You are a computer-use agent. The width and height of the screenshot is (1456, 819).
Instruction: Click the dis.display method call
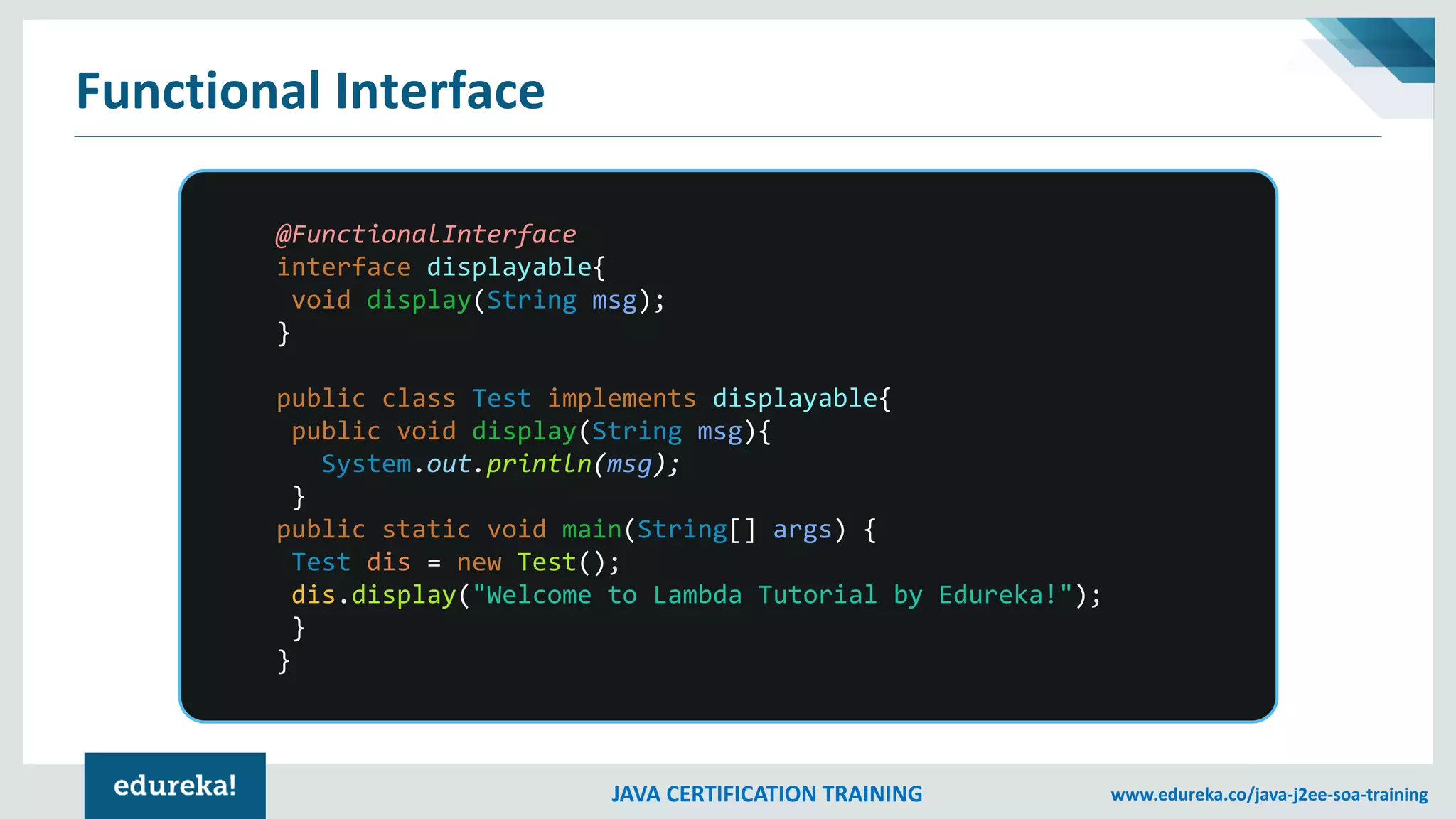(x=374, y=595)
